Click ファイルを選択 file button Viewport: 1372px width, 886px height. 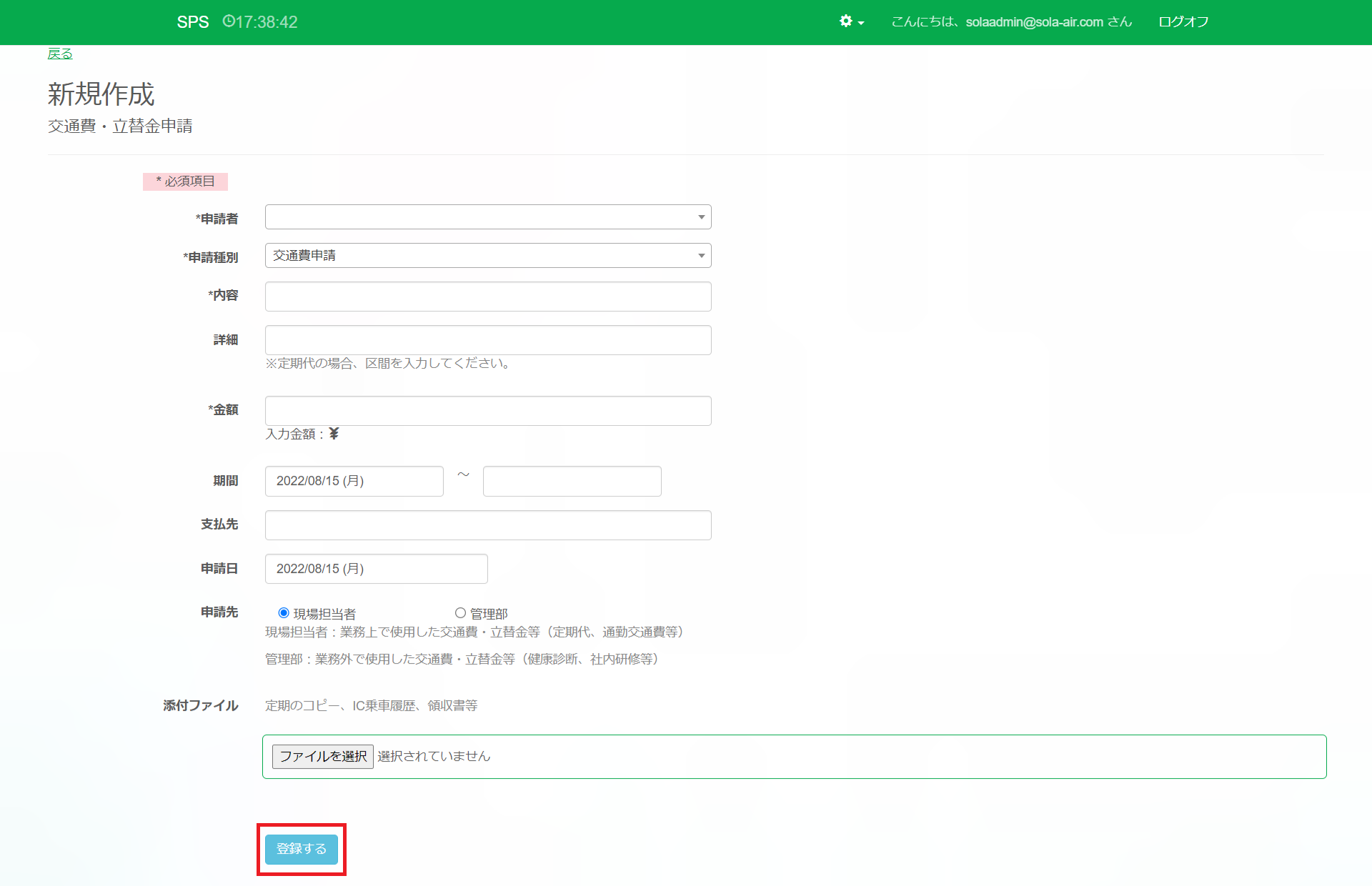coord(322,756)
